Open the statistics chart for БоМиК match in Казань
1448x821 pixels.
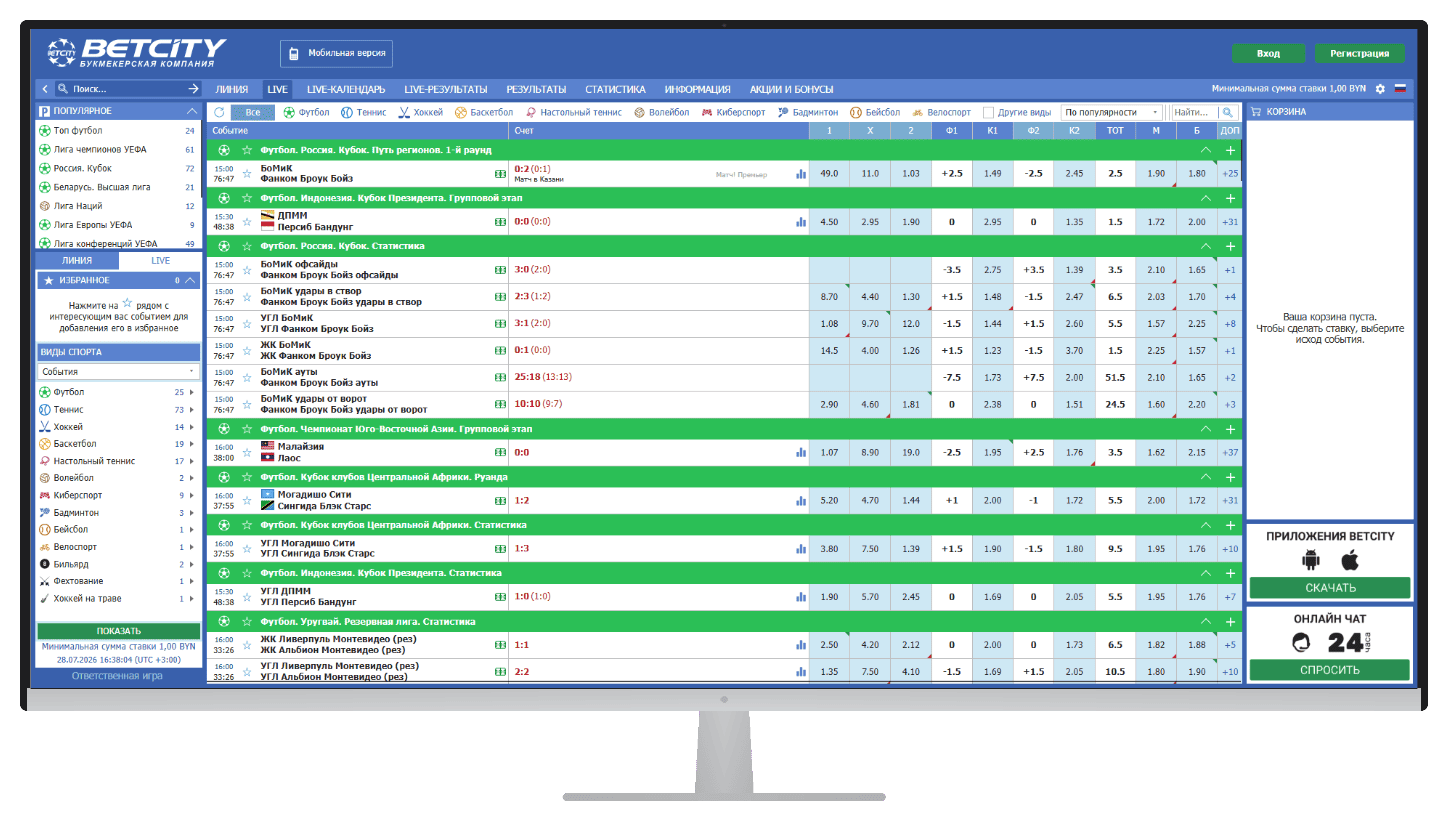pos(801,173)
